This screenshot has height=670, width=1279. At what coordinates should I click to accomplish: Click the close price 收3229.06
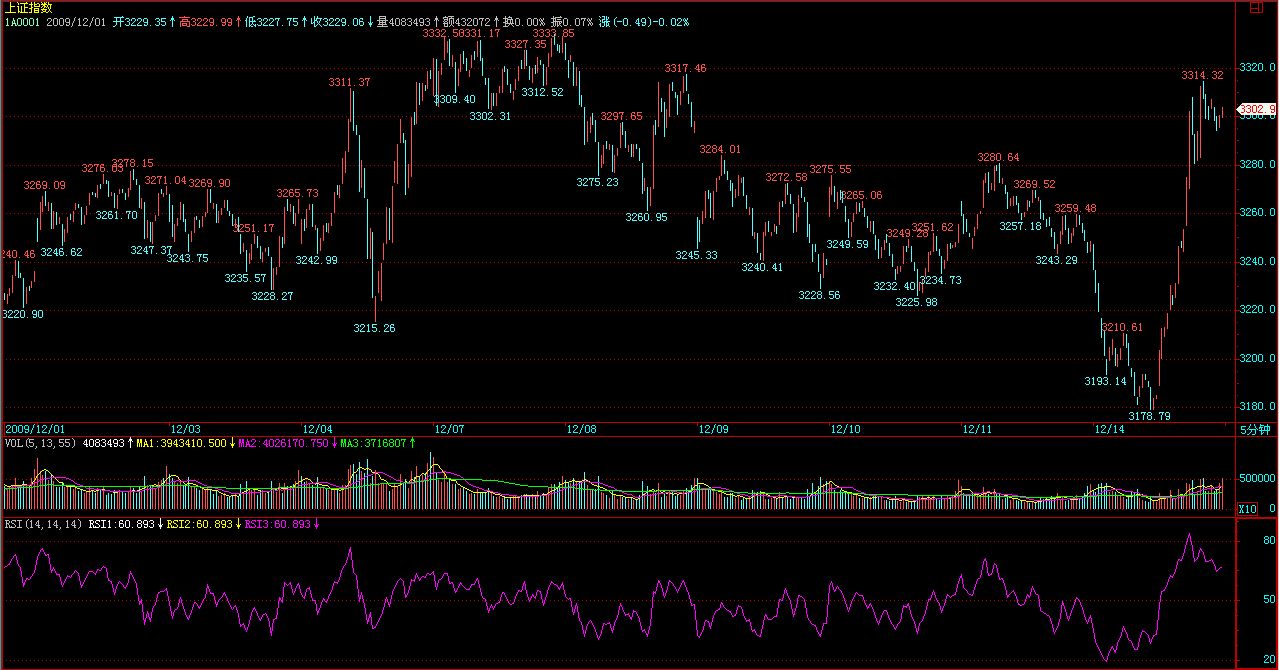click(337, 21)
